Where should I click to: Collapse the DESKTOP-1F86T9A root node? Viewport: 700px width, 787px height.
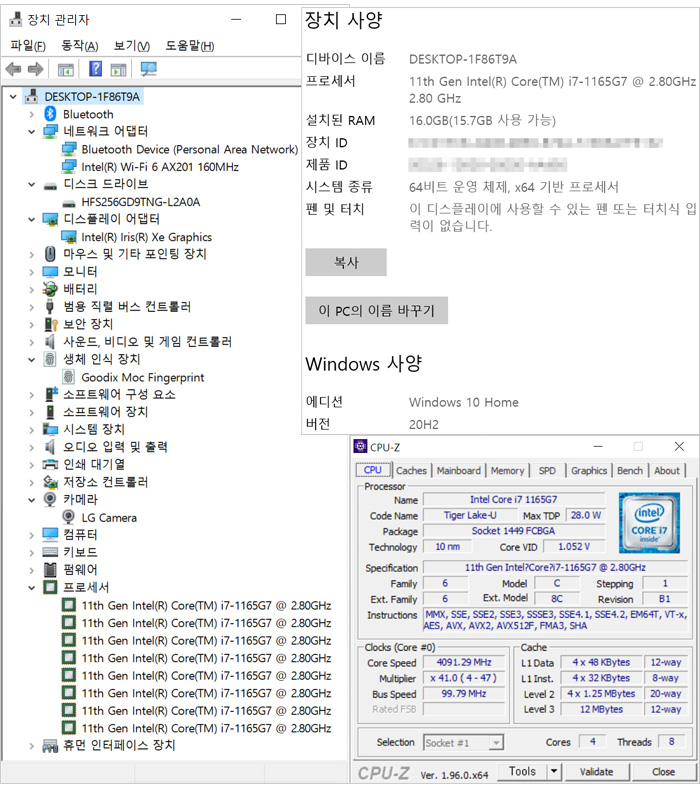point(13,96)
